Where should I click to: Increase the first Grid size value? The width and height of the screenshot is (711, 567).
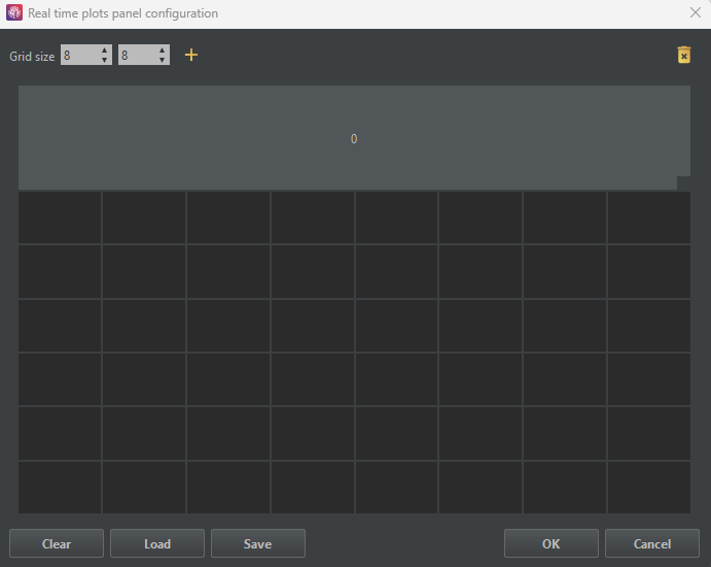coord(105,50)
